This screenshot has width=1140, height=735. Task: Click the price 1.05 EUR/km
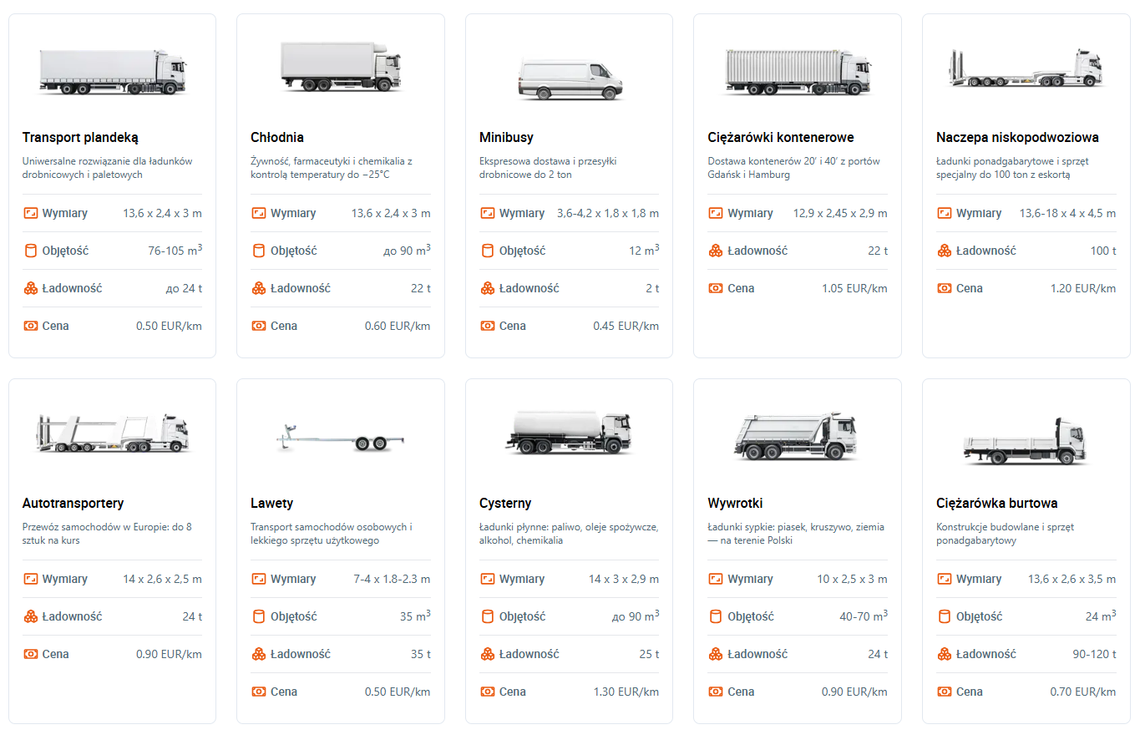pyautogui.click(x=854, y=289)
